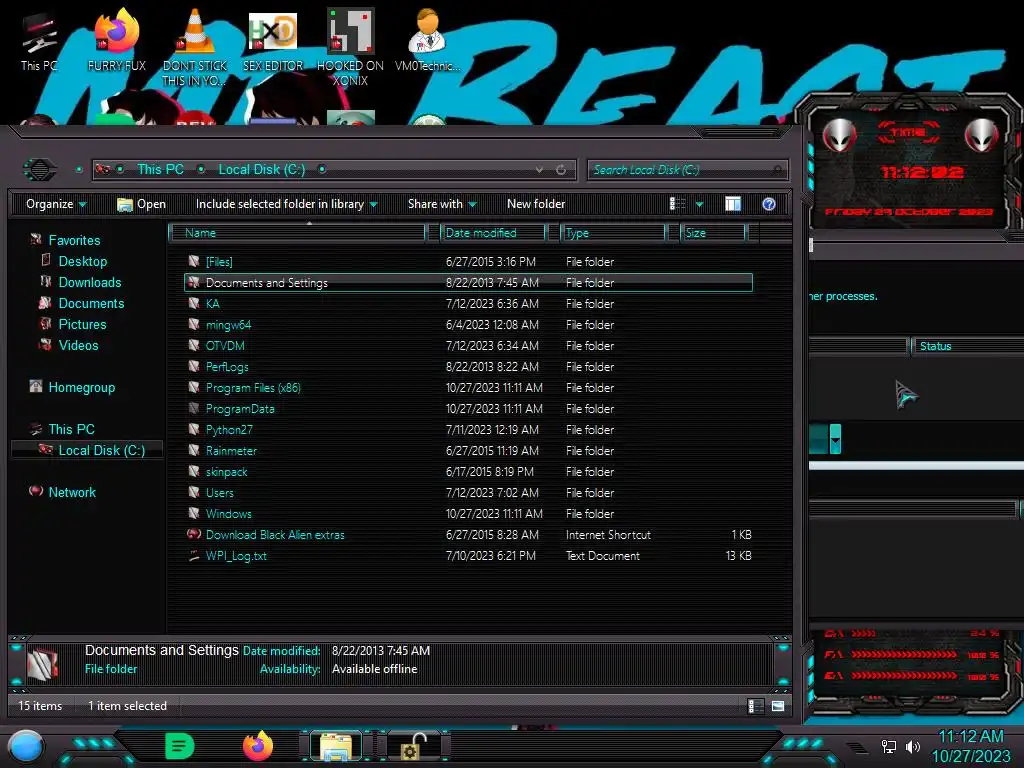Select the [Files] folder row
1024x768 pixels.
[x=468, y=262]
